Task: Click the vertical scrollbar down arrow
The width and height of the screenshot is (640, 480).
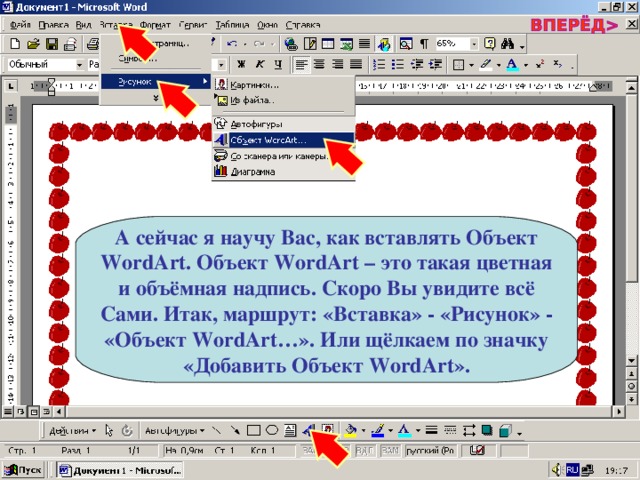Action: point(631,361)
